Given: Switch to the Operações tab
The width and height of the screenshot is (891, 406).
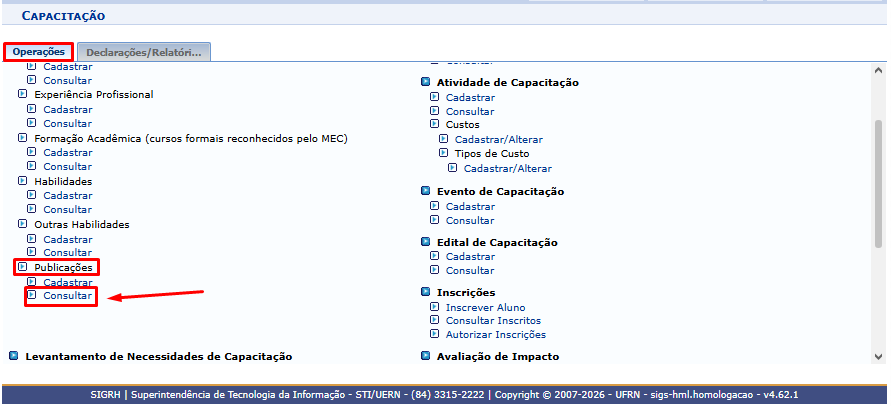Looking at the screenshot, I should pyautogui.click(x=39, y=52).
